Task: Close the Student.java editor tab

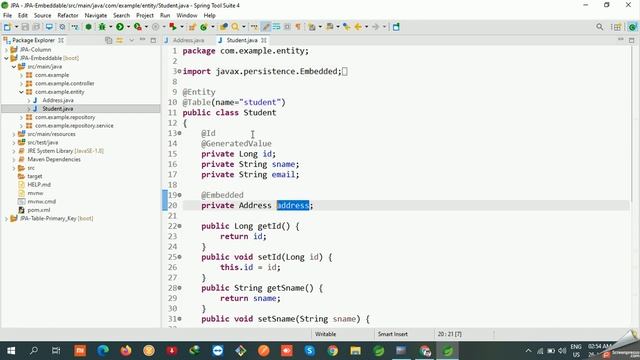Action: (x=264, y=40)
